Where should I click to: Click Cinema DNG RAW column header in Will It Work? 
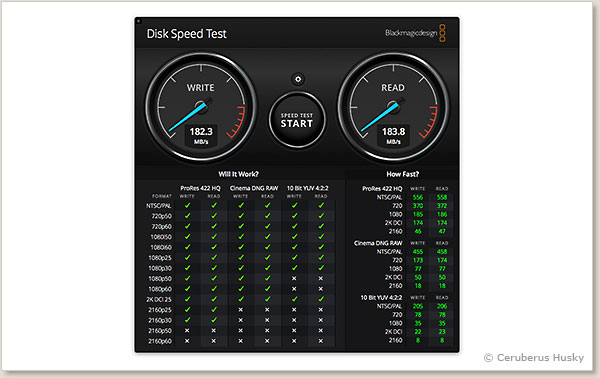coord(254,188)
